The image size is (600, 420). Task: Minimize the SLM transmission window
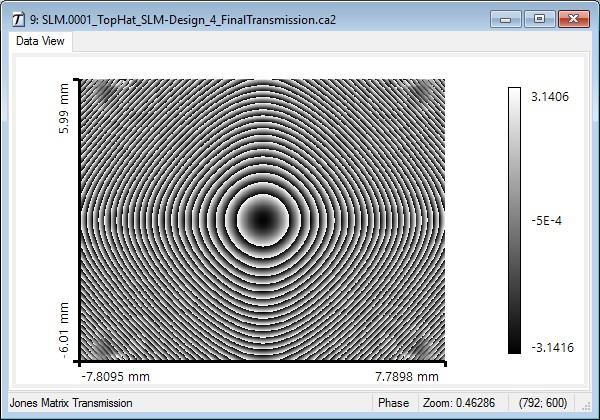[x=512, y=18]
